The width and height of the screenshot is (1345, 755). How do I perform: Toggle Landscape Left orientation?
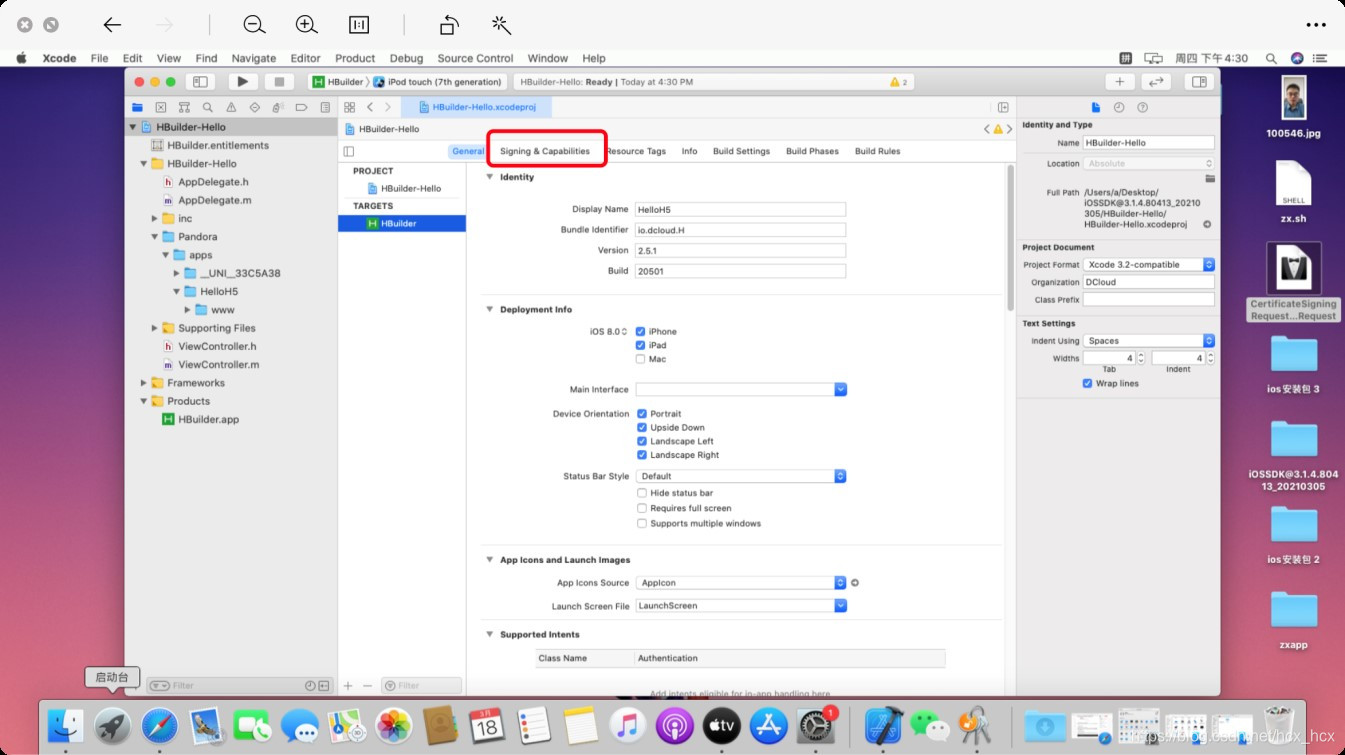click(x=641, y=441)
